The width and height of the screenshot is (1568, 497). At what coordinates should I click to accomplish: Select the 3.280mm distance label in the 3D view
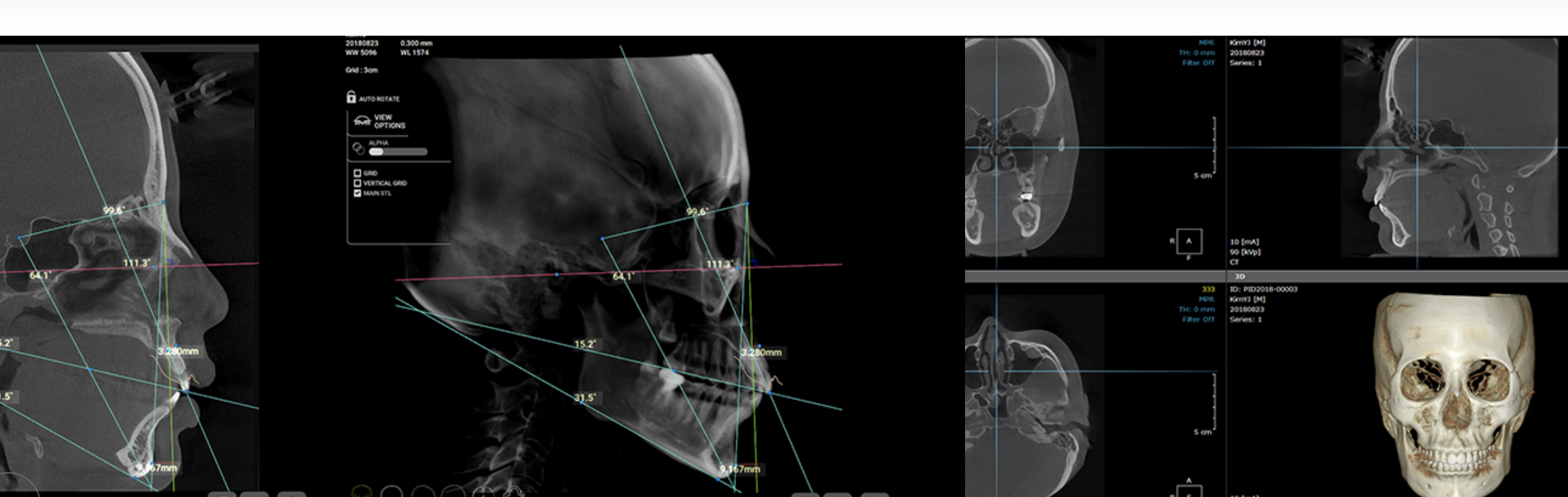[761, 352]
